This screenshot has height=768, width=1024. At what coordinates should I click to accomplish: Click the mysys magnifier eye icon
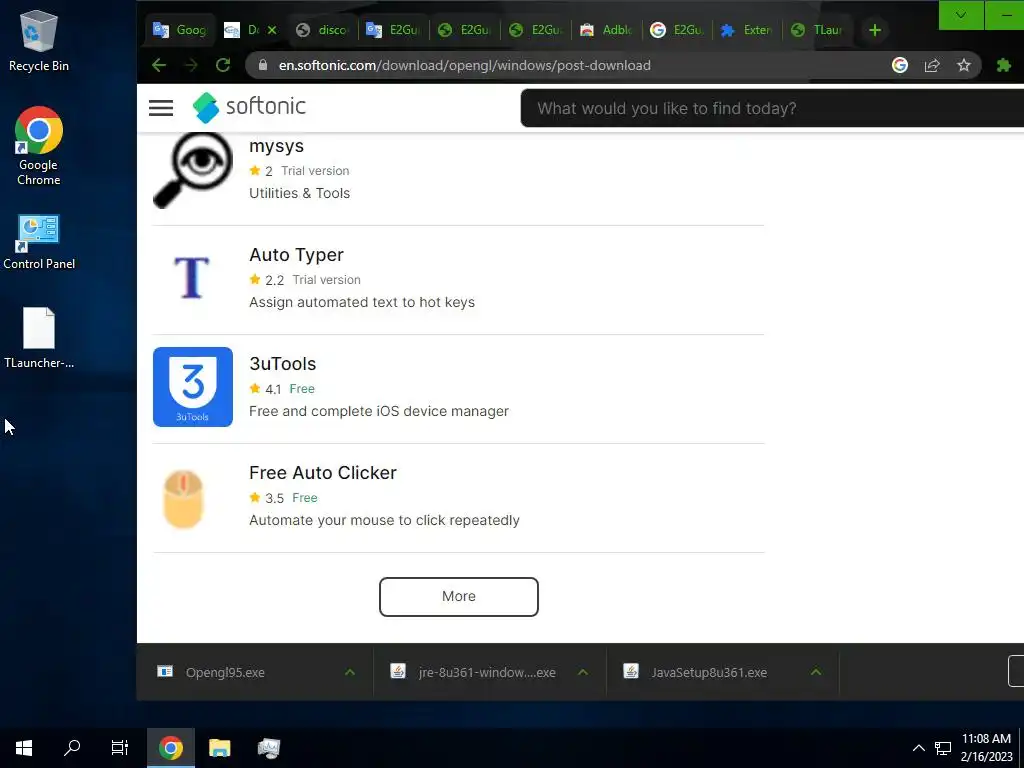coord(193,170)
